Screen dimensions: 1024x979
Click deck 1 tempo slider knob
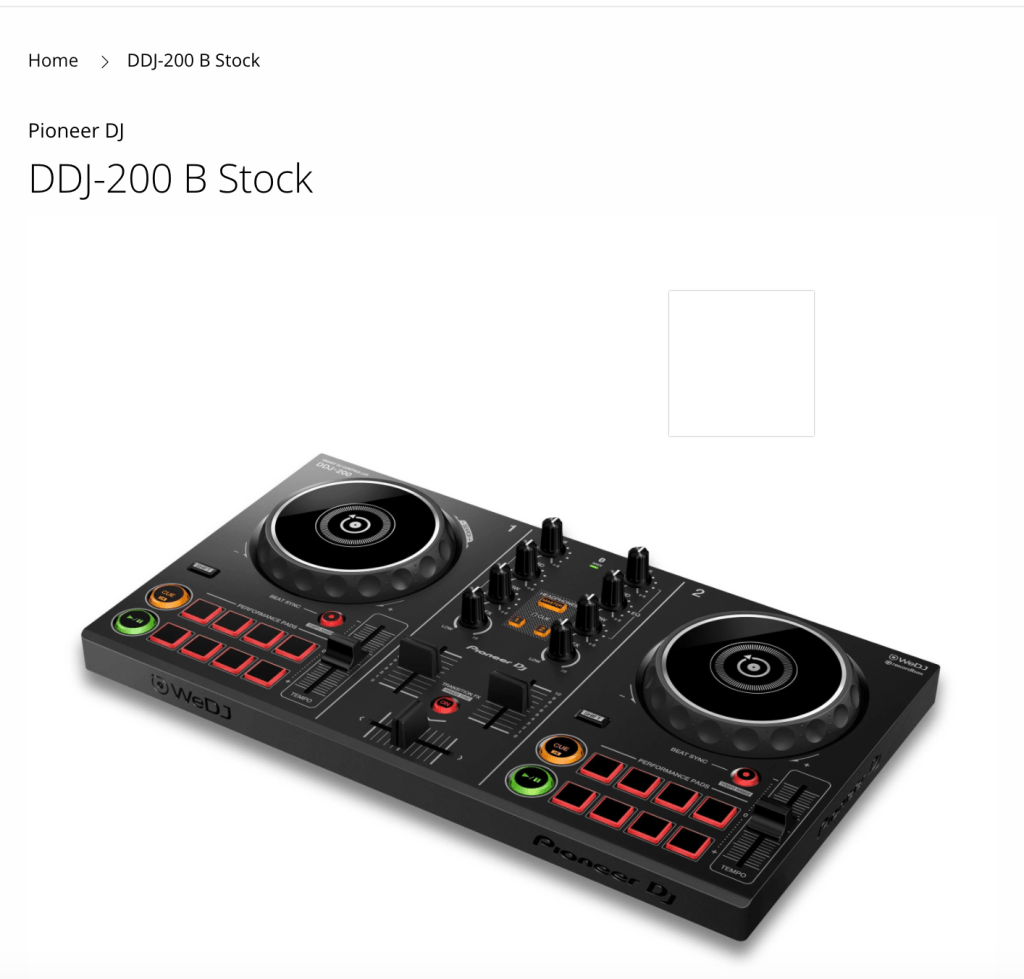pos(342,651)
